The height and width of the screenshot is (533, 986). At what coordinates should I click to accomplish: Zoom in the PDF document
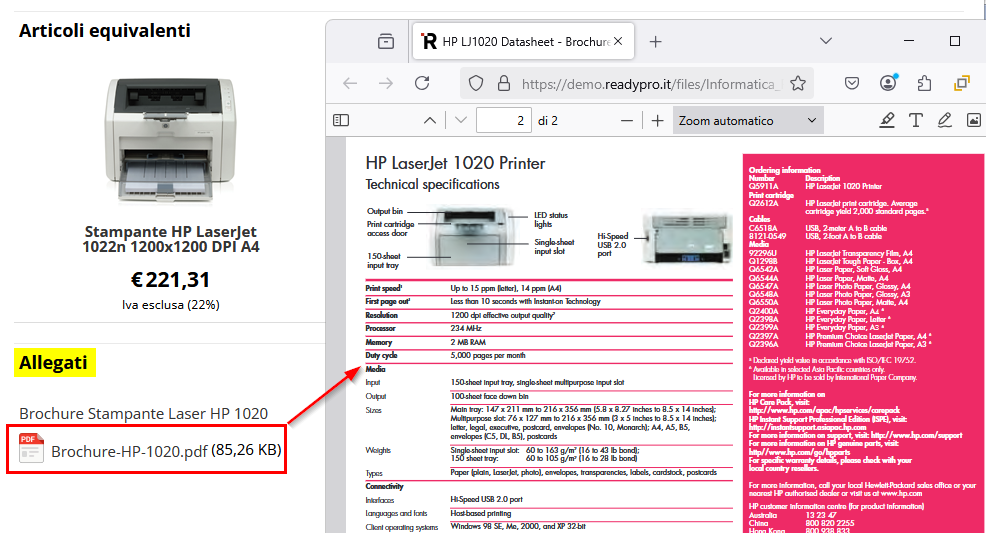click(657, 120)
